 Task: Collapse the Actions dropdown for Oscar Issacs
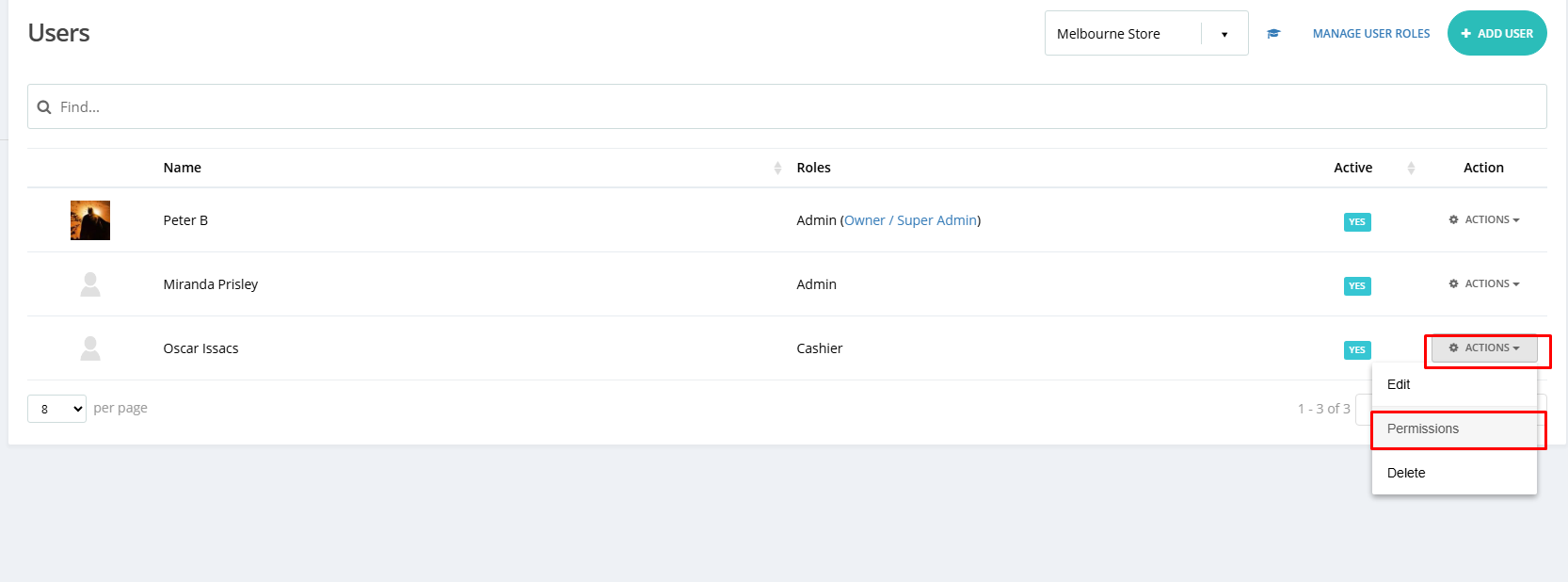[x=1484, y=348]
